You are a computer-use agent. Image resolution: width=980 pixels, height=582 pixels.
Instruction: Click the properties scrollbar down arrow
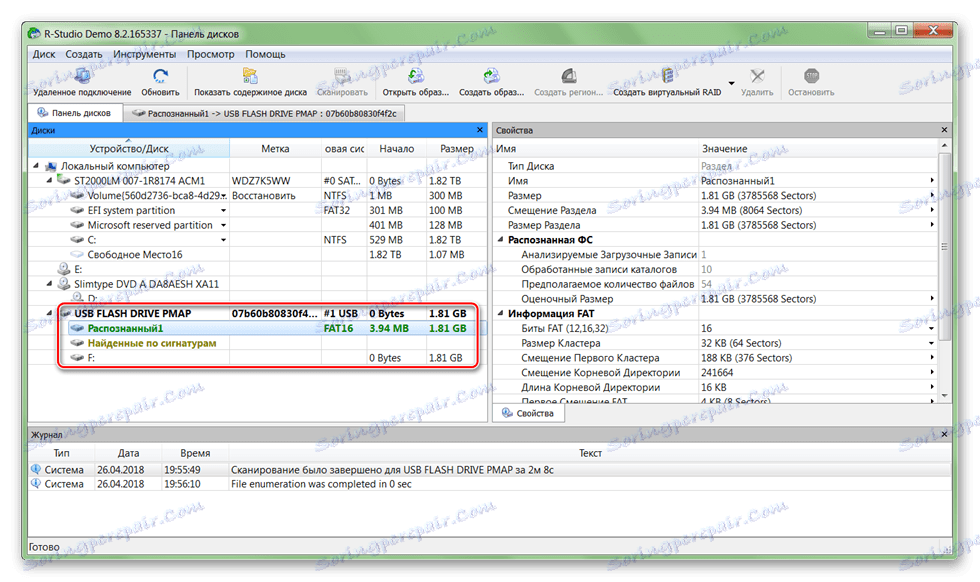[944, 396]
